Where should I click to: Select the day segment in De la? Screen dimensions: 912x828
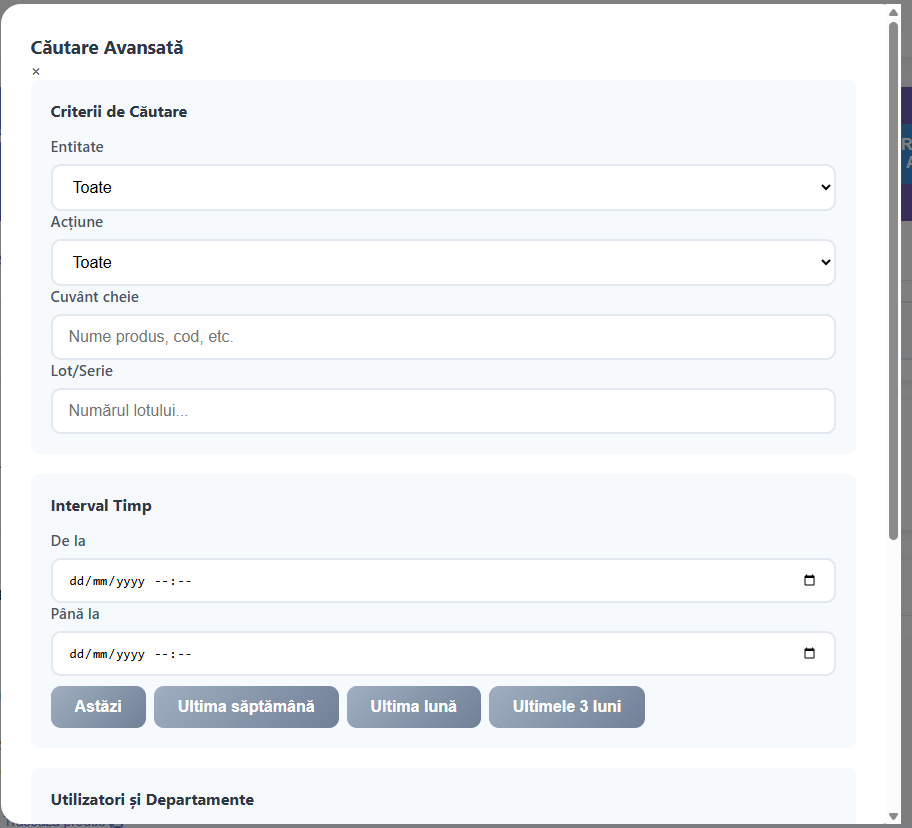pyautogui.click(x=76, y=581)
